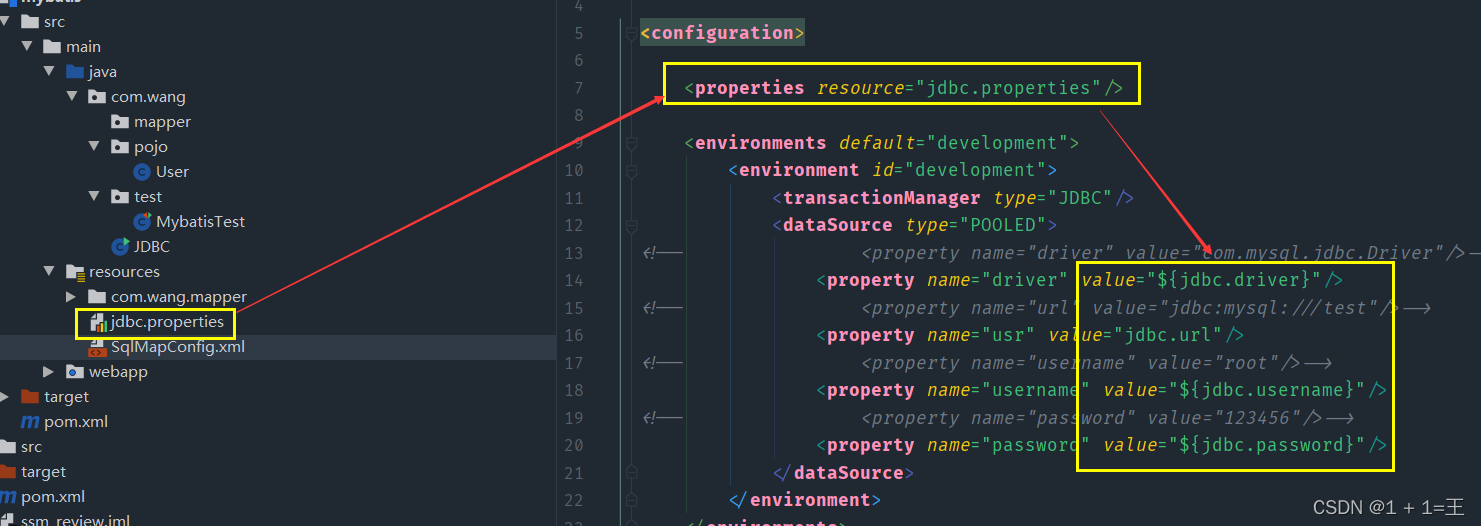Click the blue java source folder icon
Image resolution: width=1481 pixels, height=526 pixels.
tap(74, 71)
